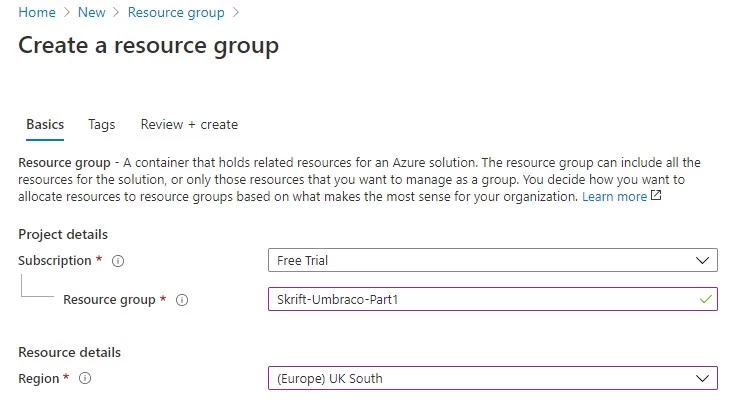The image size is (752, 411).
Task: Click the external link icon beside Learn more
Action: [656, 196]
